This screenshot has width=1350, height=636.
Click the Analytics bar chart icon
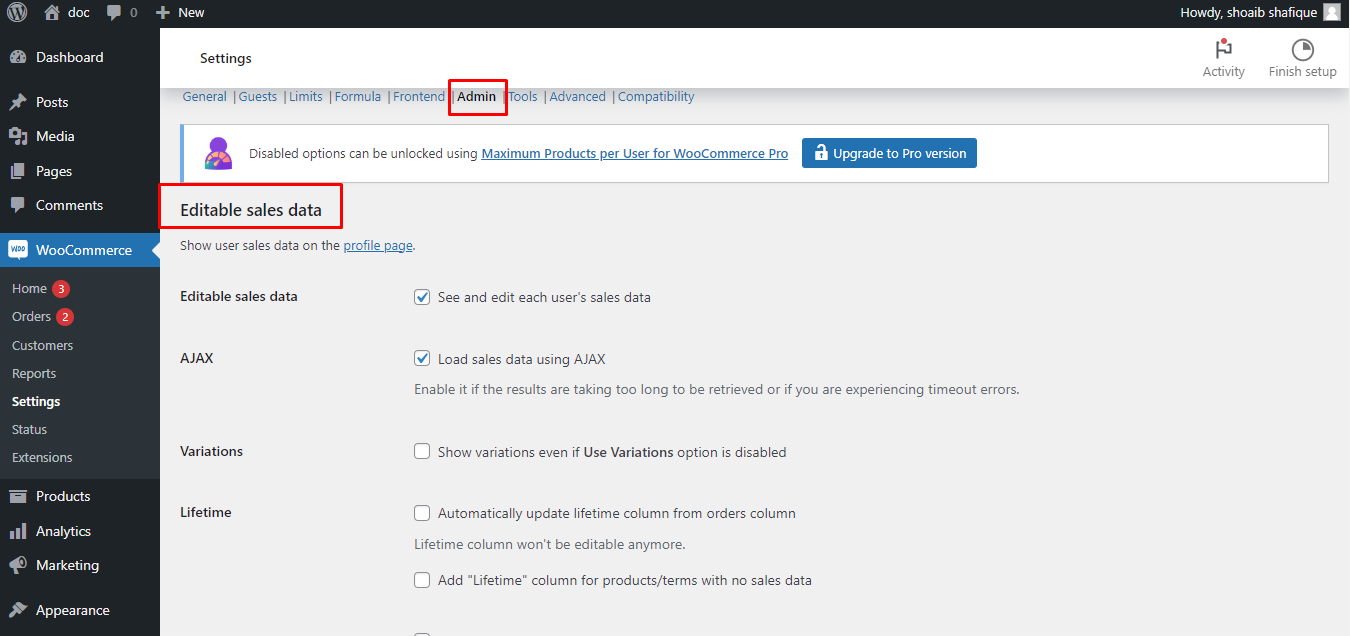point(18,531)
